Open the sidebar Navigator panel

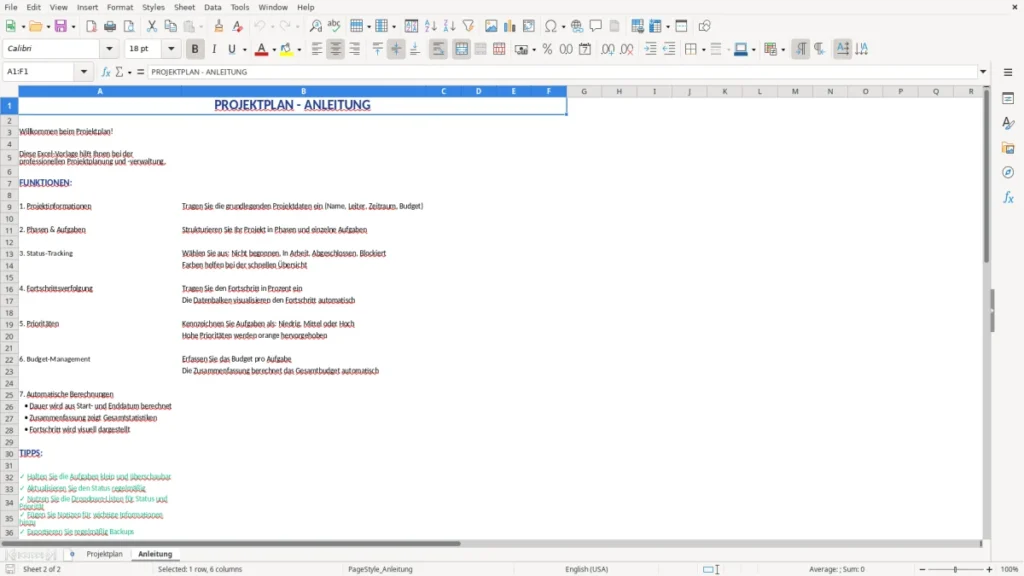tap(1008, 172)
